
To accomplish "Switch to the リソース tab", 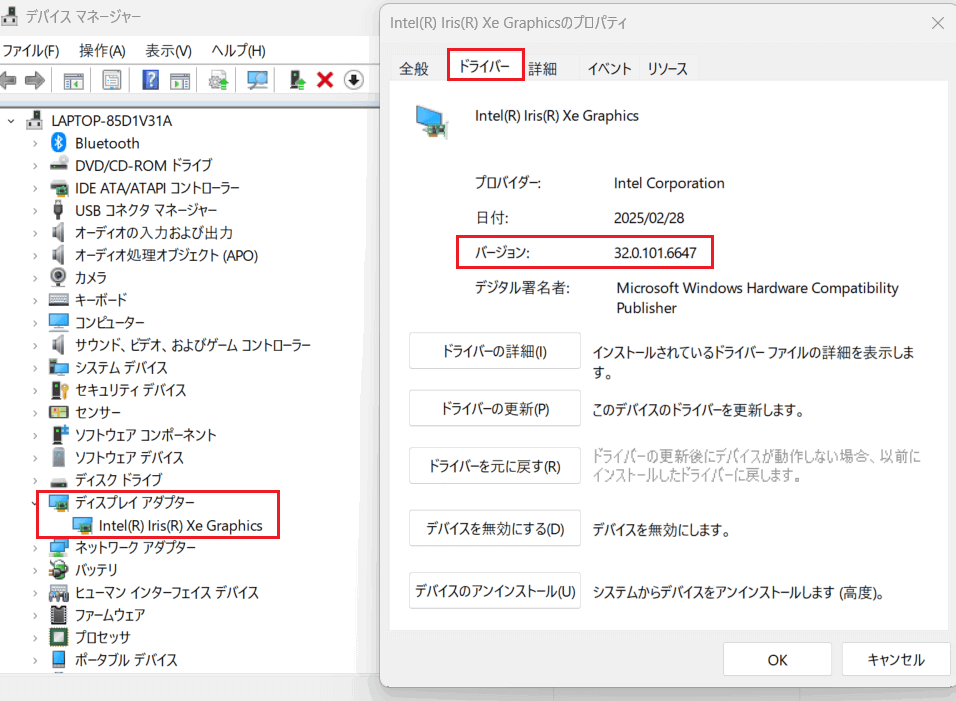I will (668, 68).
